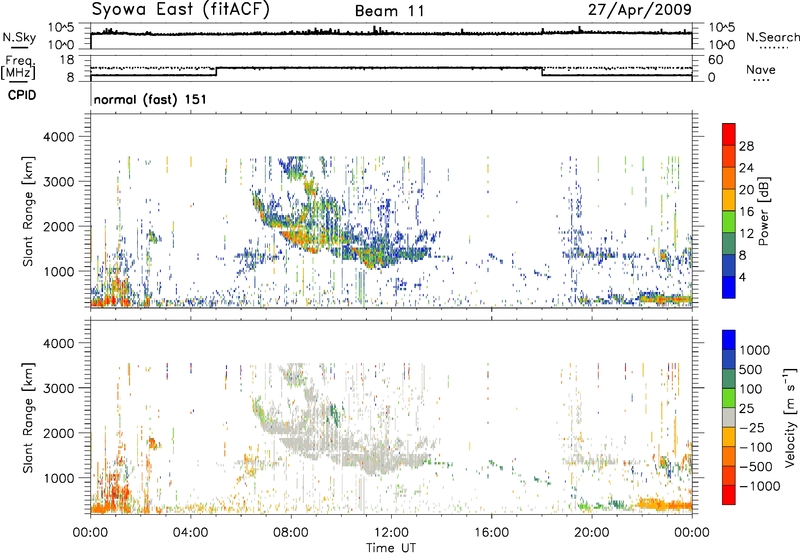
Task: Pick the bright blue top segment of velocity colorbar
Action: tap(729, 340)
